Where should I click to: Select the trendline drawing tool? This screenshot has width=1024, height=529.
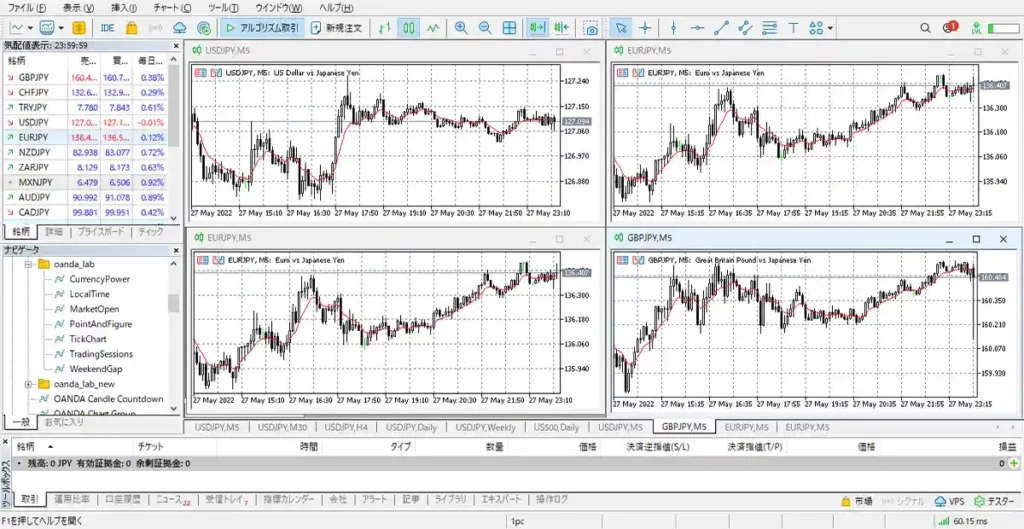[723, 28]
